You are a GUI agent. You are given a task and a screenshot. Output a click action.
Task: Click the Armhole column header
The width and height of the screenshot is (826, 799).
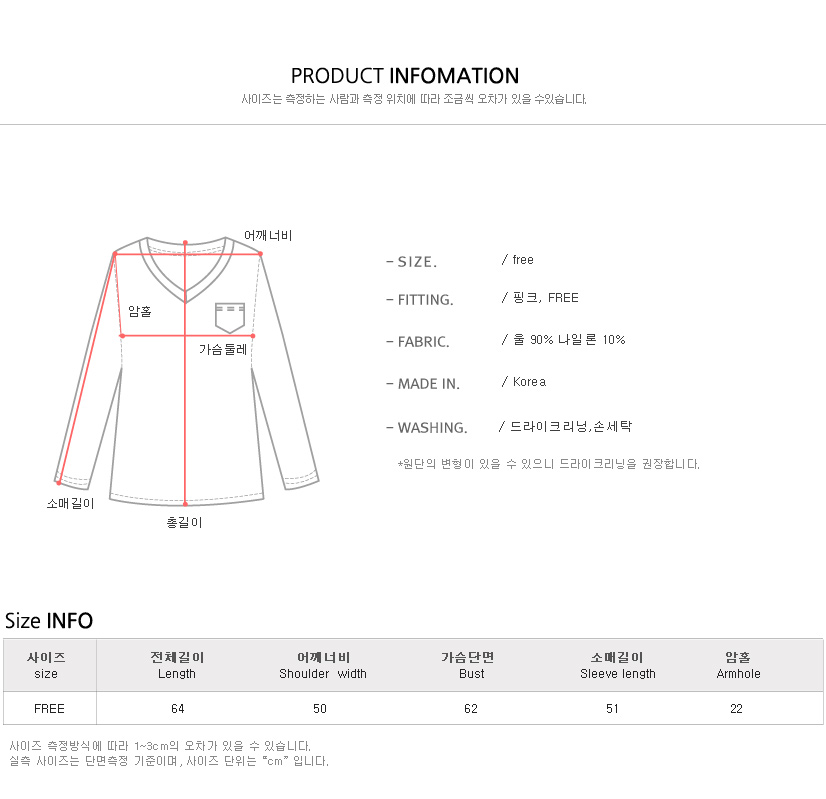738,665
